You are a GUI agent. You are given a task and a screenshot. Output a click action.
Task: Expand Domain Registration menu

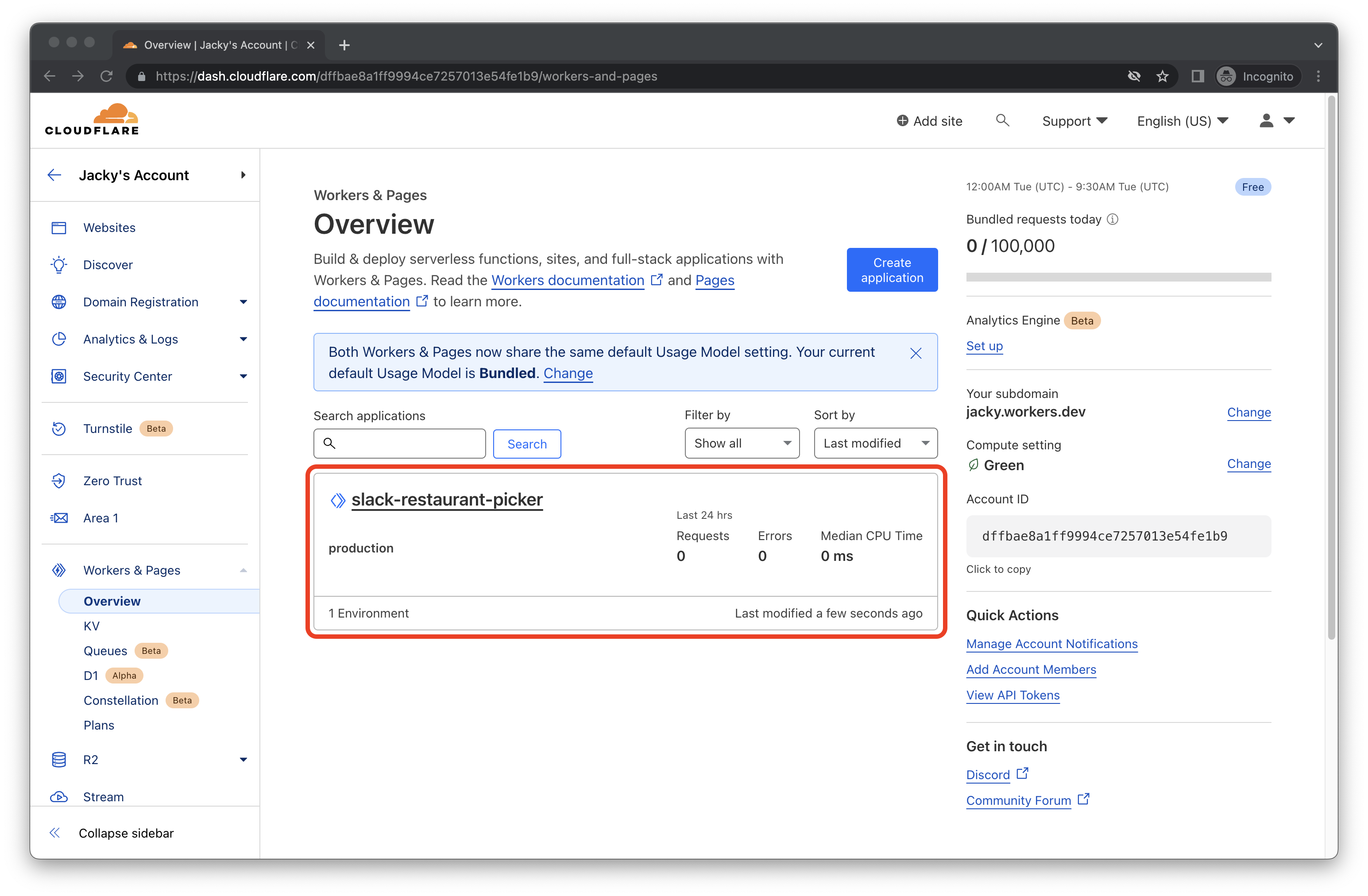click(x=243, y=302)
